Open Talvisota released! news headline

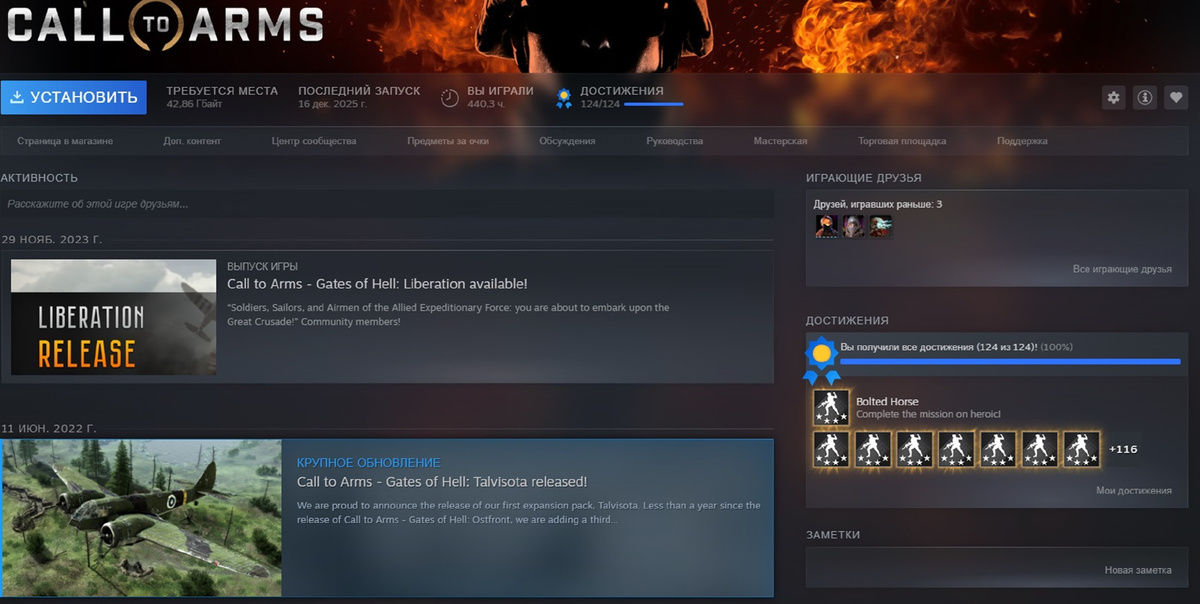click(x=442, y=482)
